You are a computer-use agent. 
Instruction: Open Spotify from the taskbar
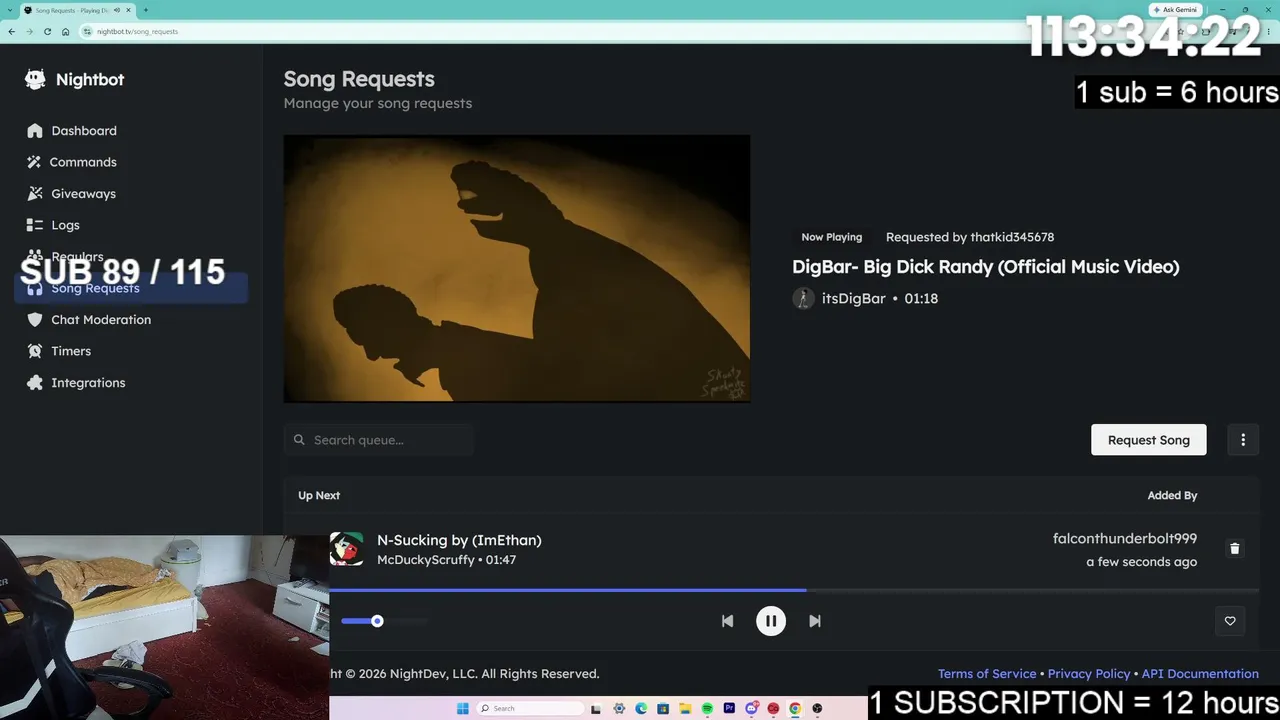707,709
